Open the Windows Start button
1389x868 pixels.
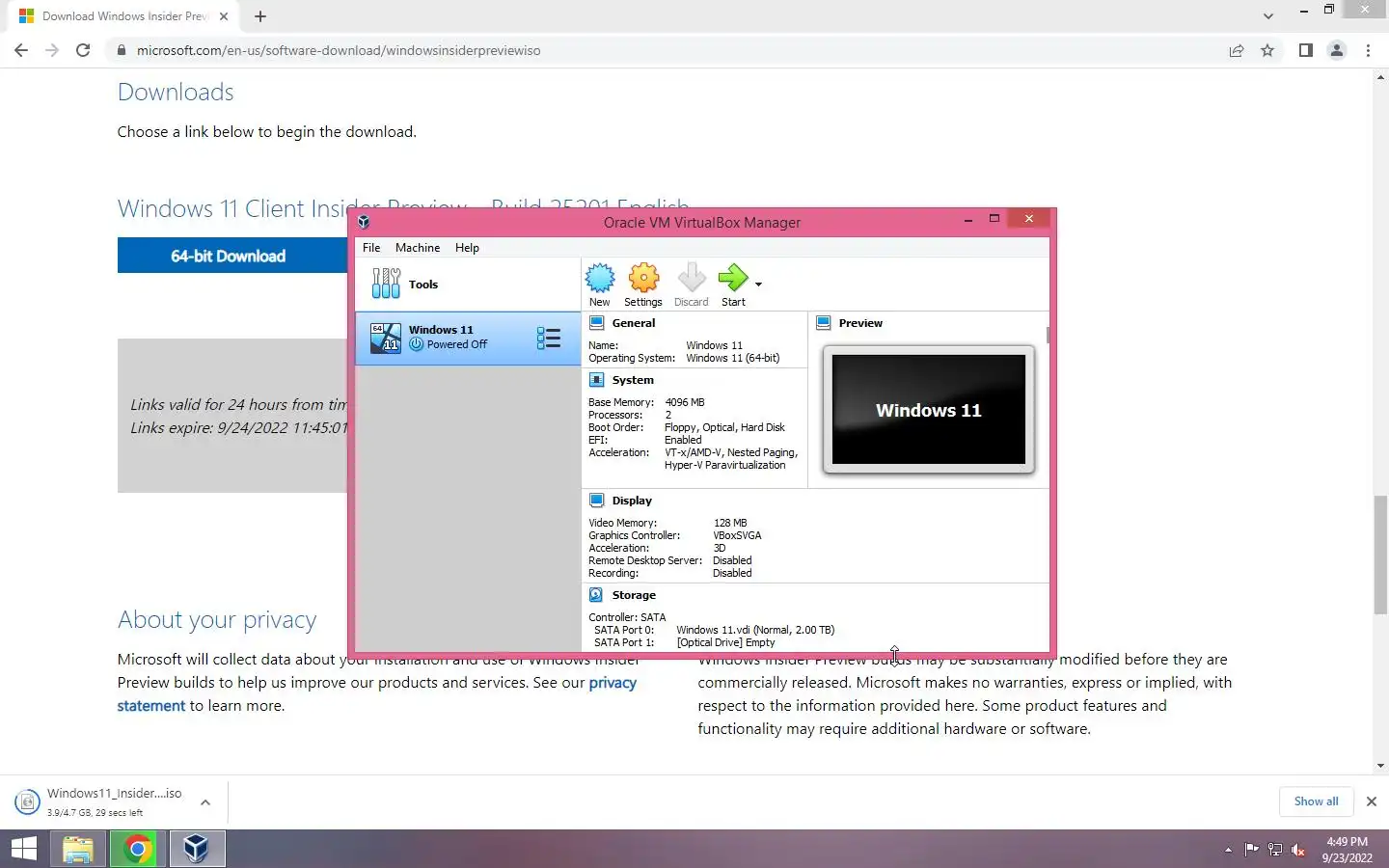coord(23,849)
